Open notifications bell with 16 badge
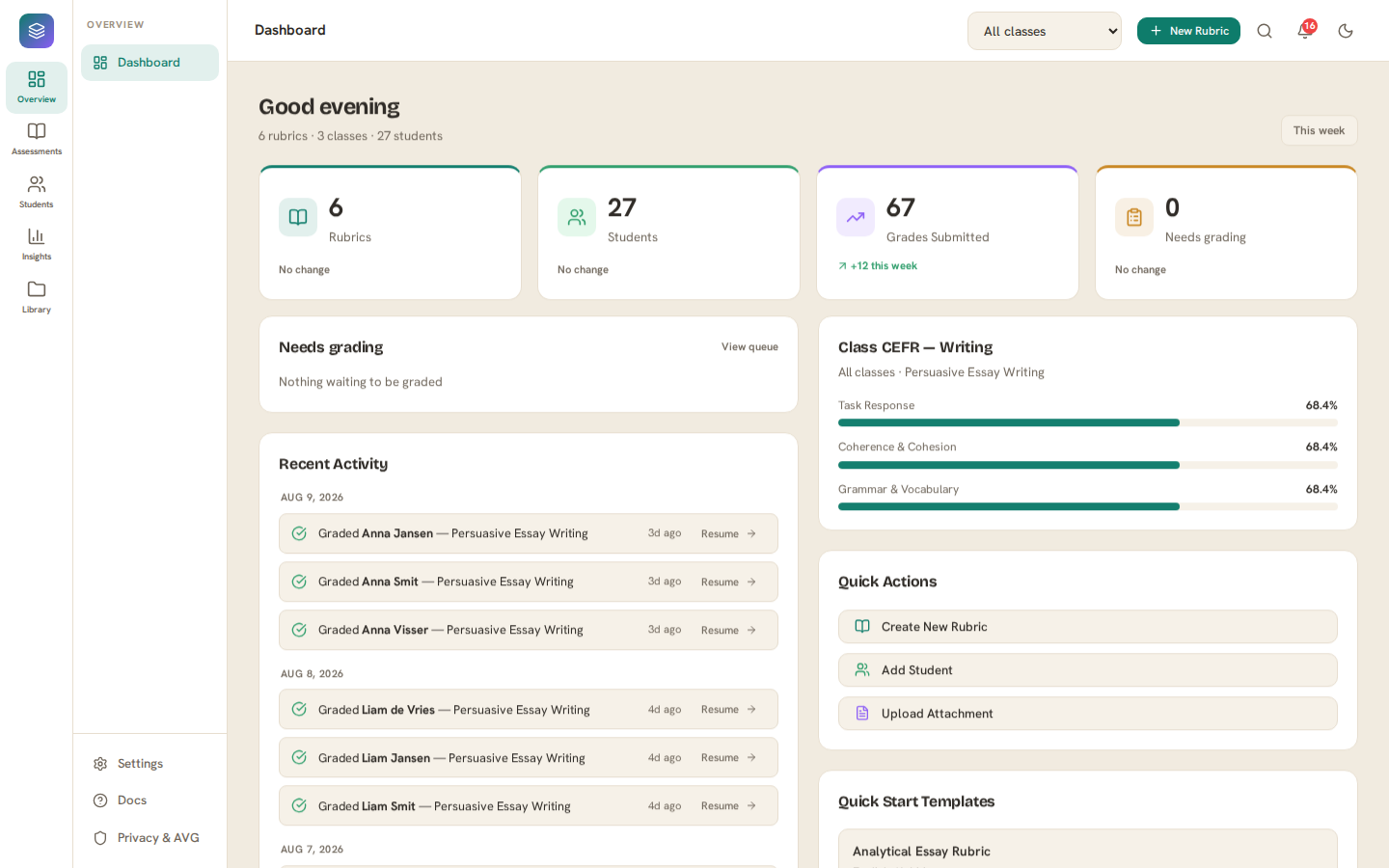The height and width of the screenshot is (868, 1389). tap(1305, 31)
